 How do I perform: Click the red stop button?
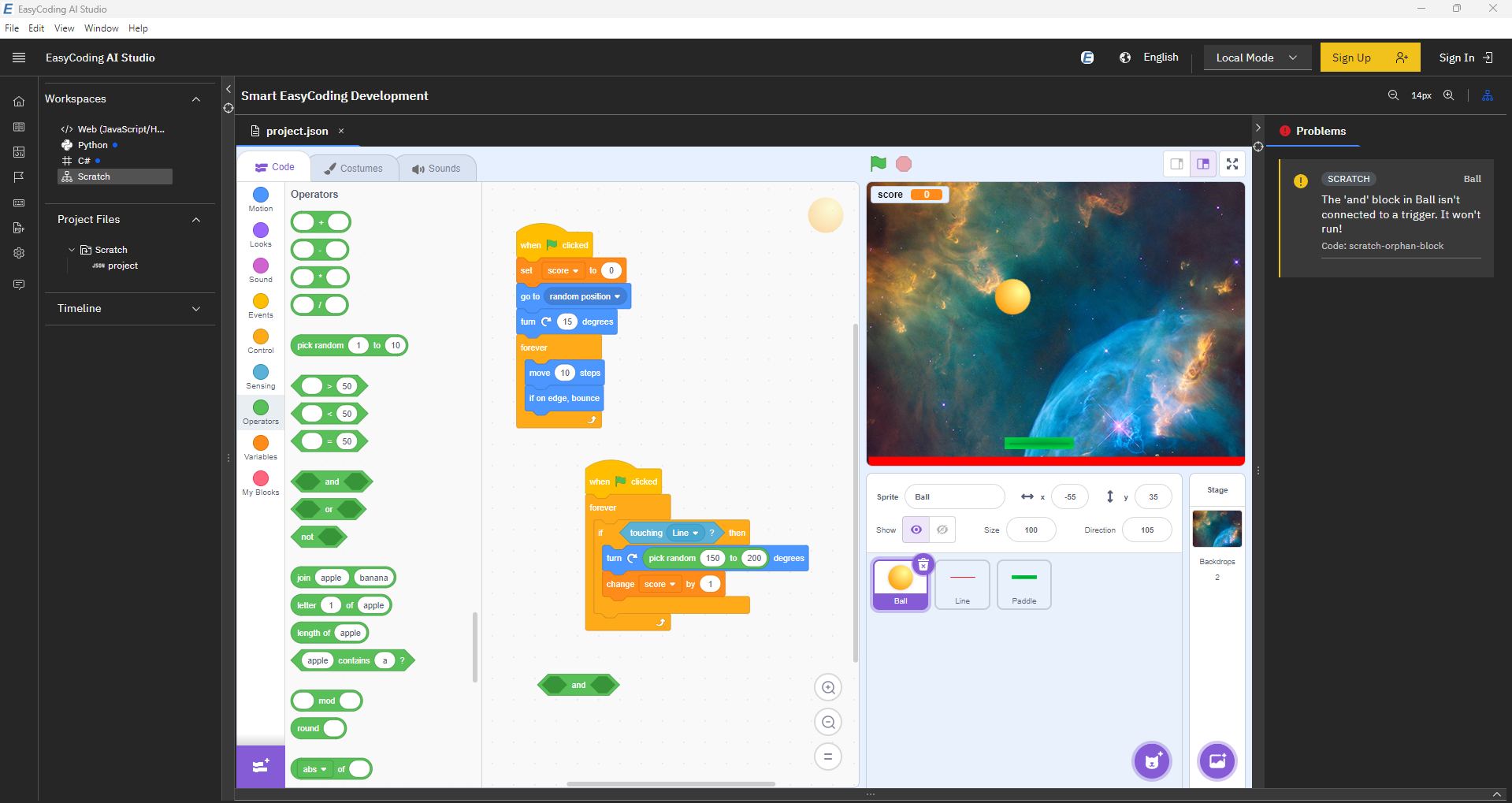click(904, 164)
